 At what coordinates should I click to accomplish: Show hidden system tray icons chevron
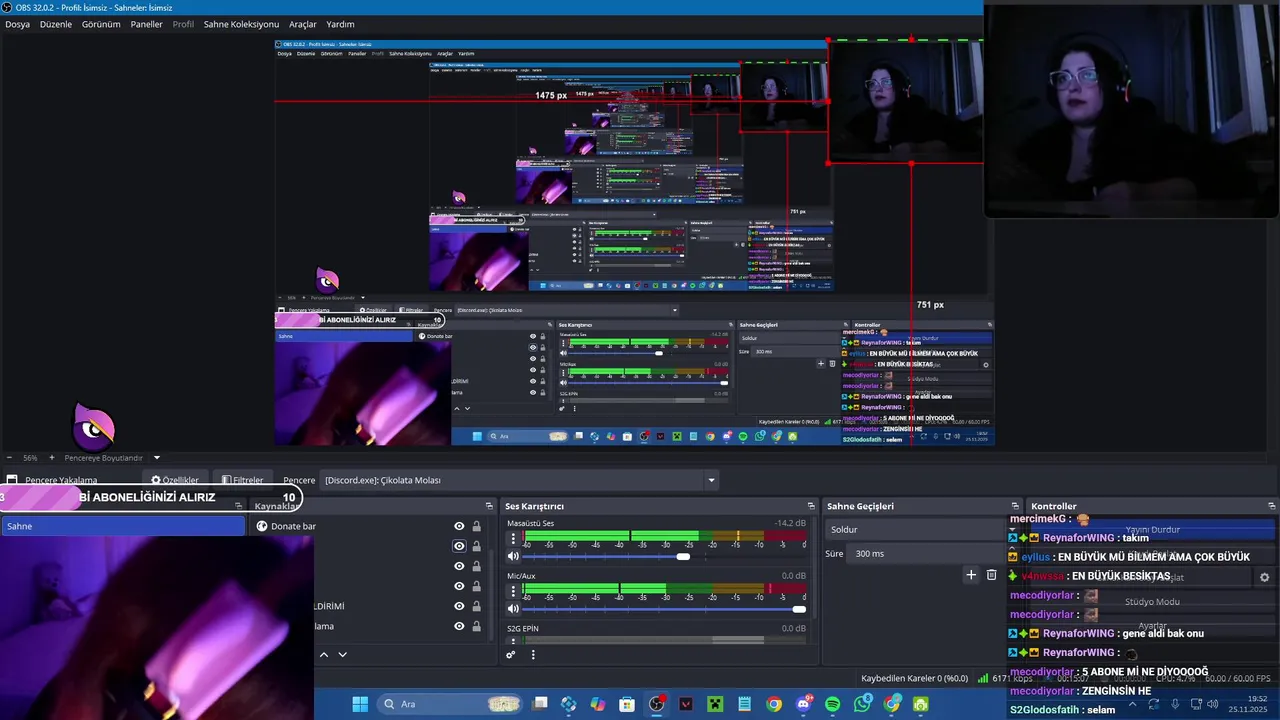click(1133, 704)
